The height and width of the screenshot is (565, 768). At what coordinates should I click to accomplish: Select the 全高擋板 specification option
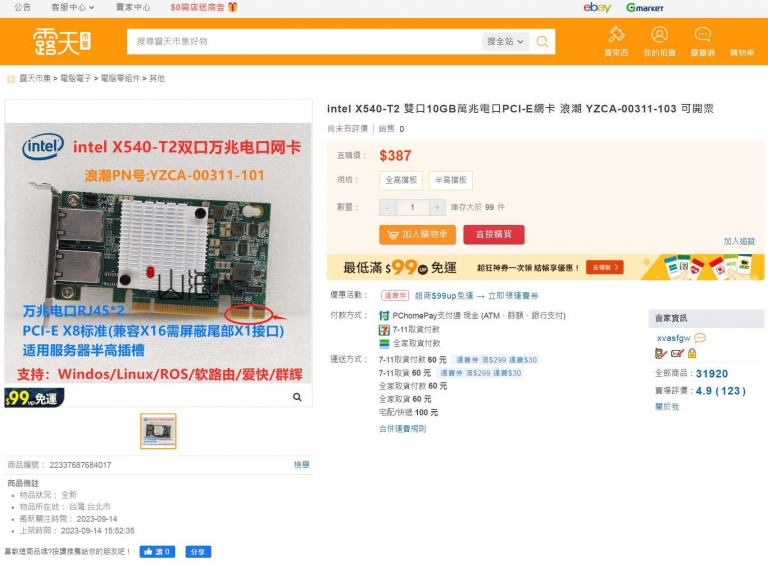(401, 180)
